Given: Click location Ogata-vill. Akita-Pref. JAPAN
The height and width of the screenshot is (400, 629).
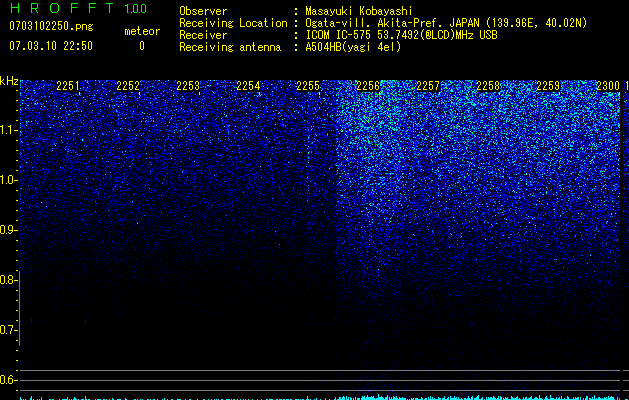Looking at the screenshot, I should [392, 23].
